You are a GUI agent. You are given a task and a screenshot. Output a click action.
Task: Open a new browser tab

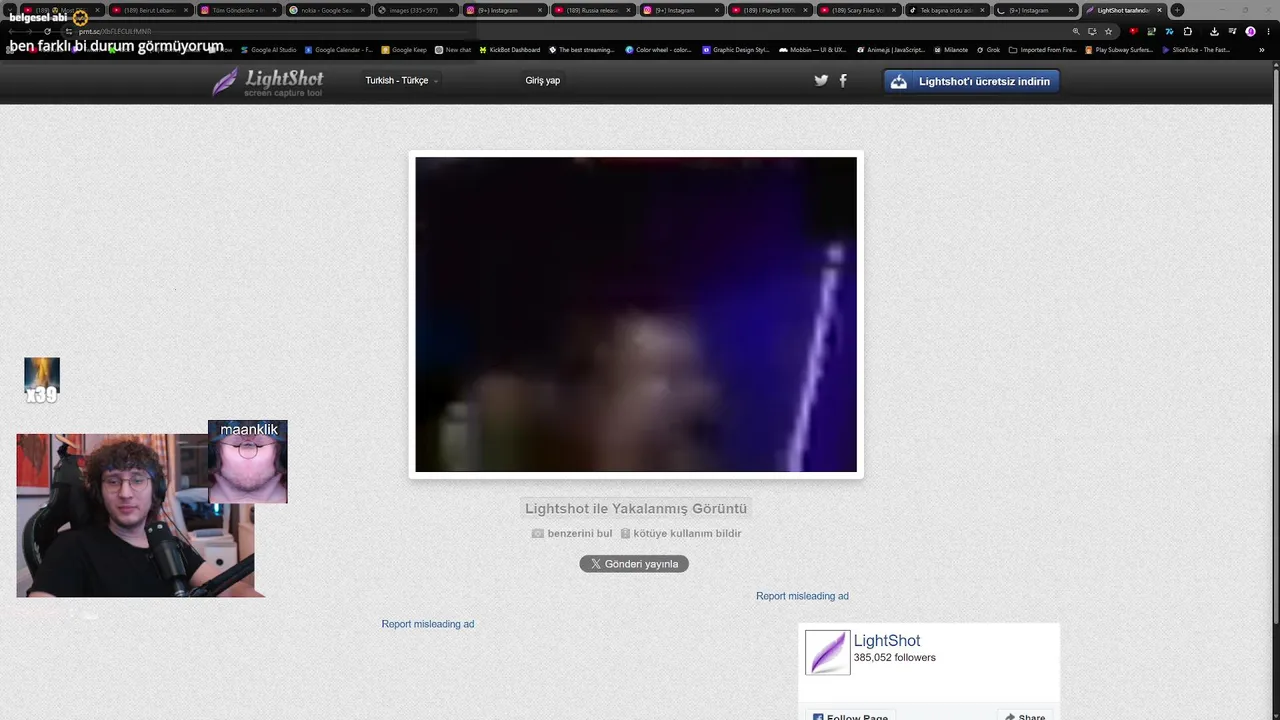pos(1177,10)
